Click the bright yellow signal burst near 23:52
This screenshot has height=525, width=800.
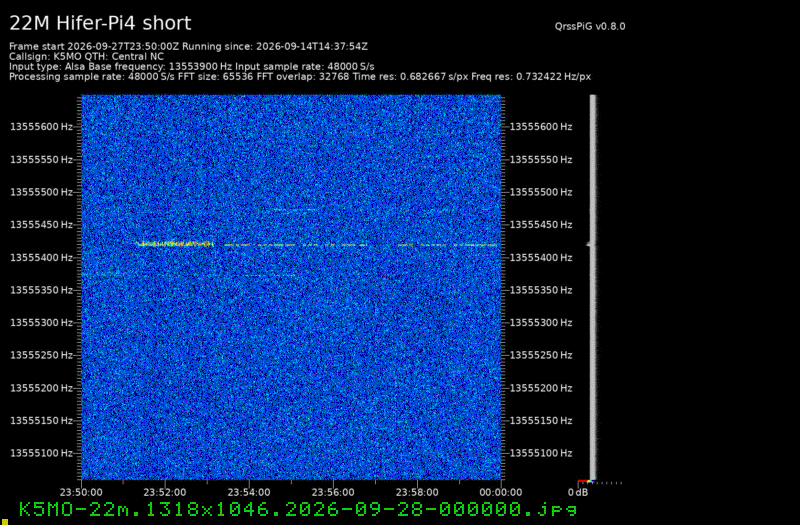pyautogui.click(x=174, y=244)
